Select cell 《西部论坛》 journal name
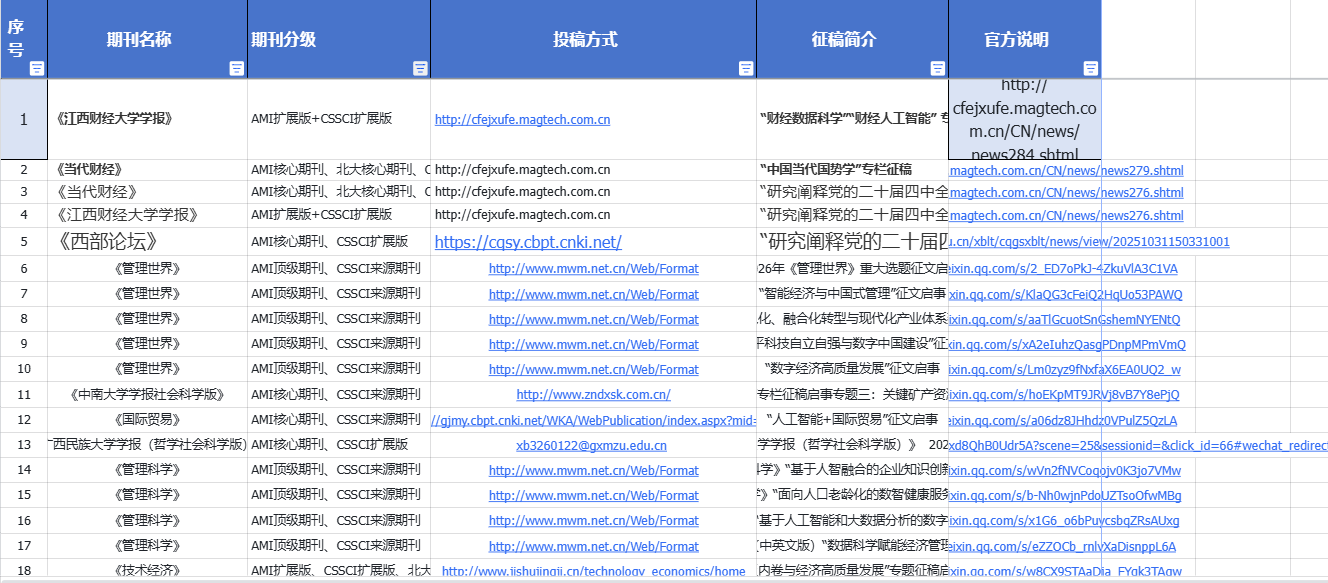This screenshot has width=1328, height=583. click(147, 242)
